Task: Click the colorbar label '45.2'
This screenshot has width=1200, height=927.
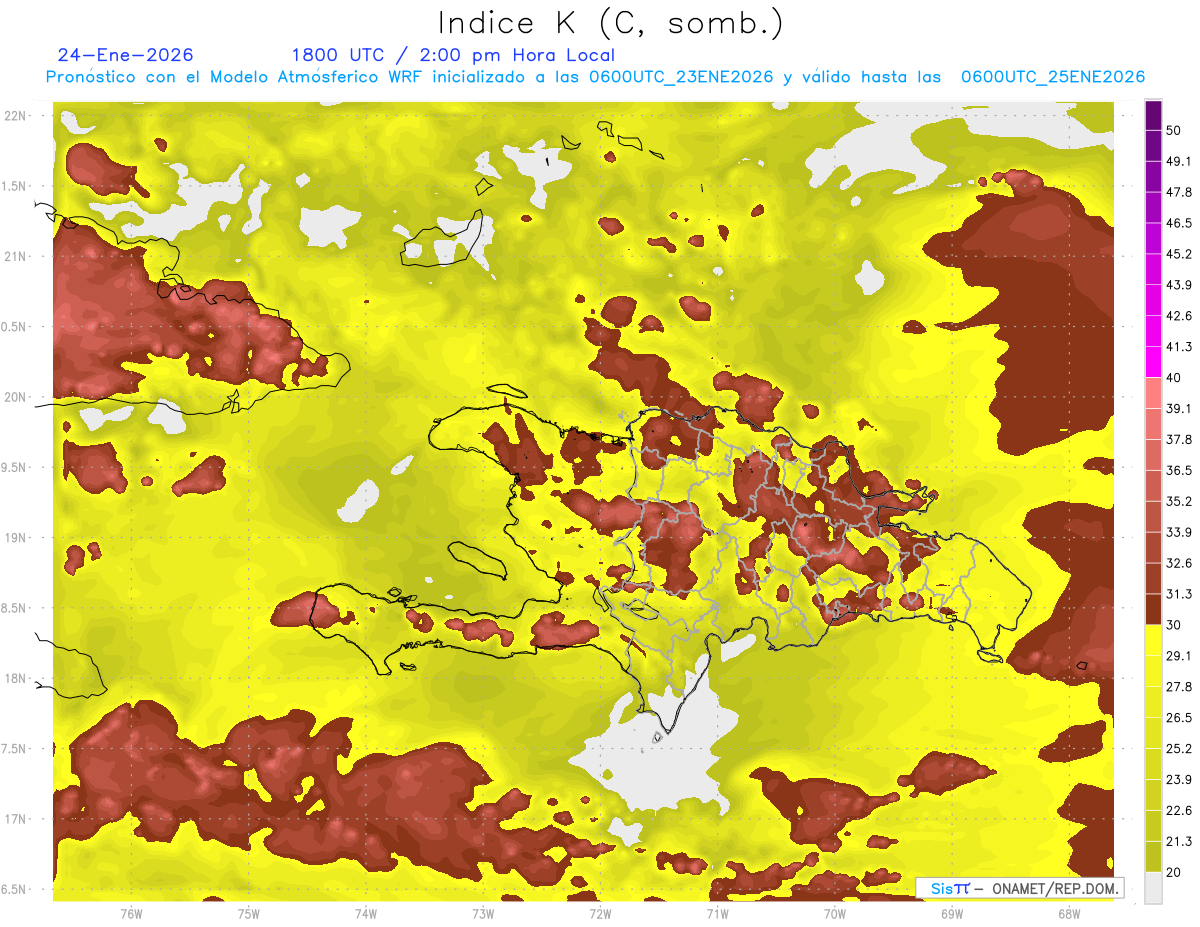Action: tap(1179, 254)
